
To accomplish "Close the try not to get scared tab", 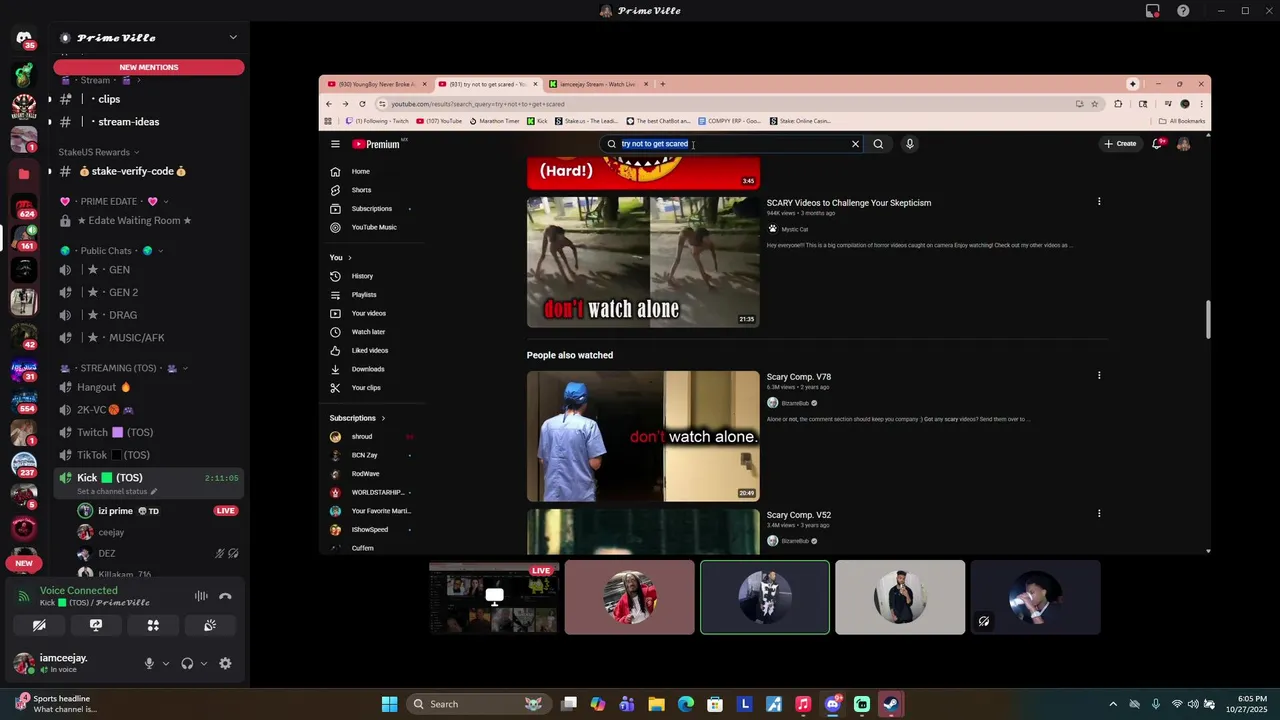I will click(x=535, y=84).
